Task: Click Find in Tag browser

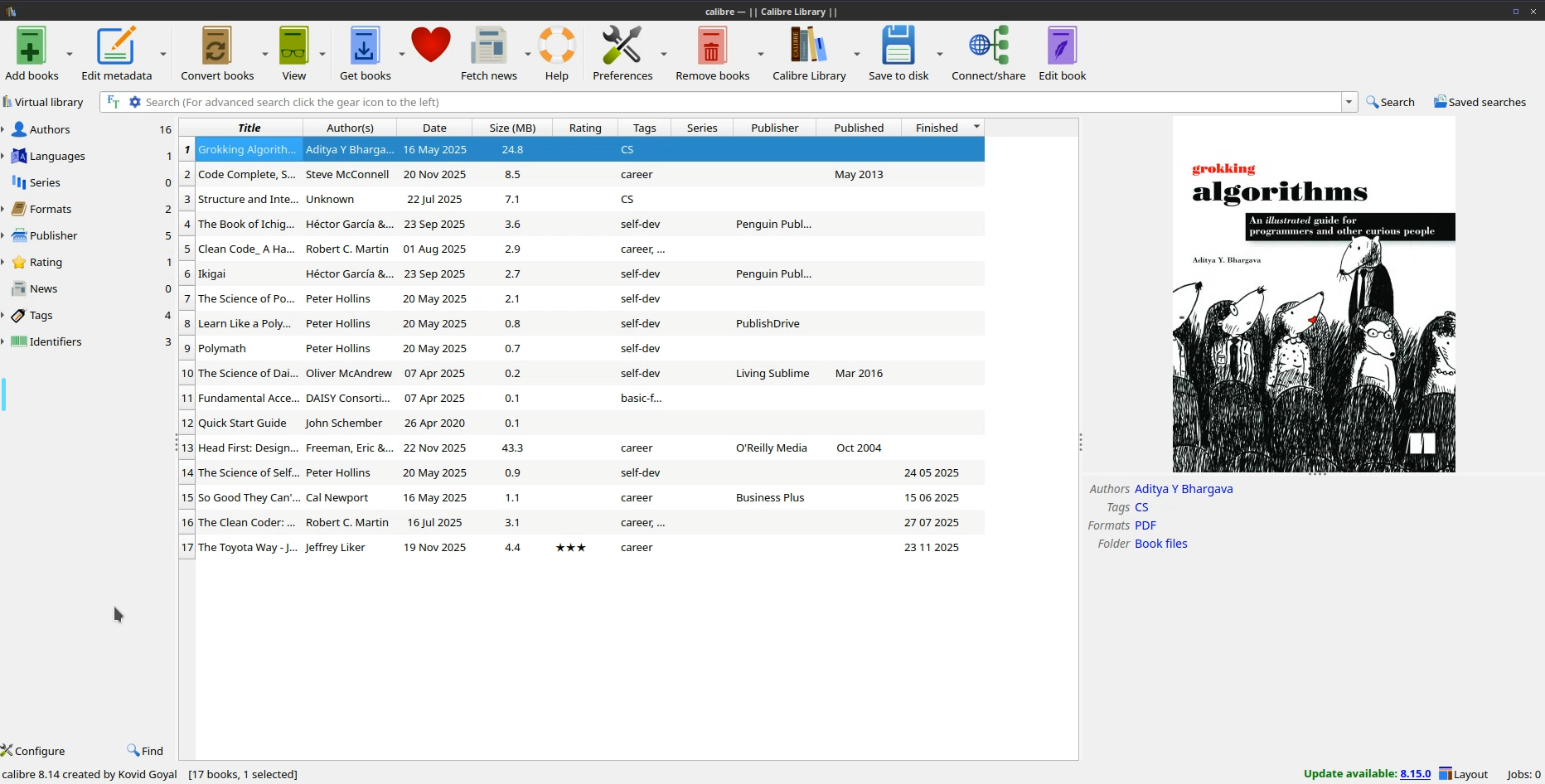Action: coord(145,751)
